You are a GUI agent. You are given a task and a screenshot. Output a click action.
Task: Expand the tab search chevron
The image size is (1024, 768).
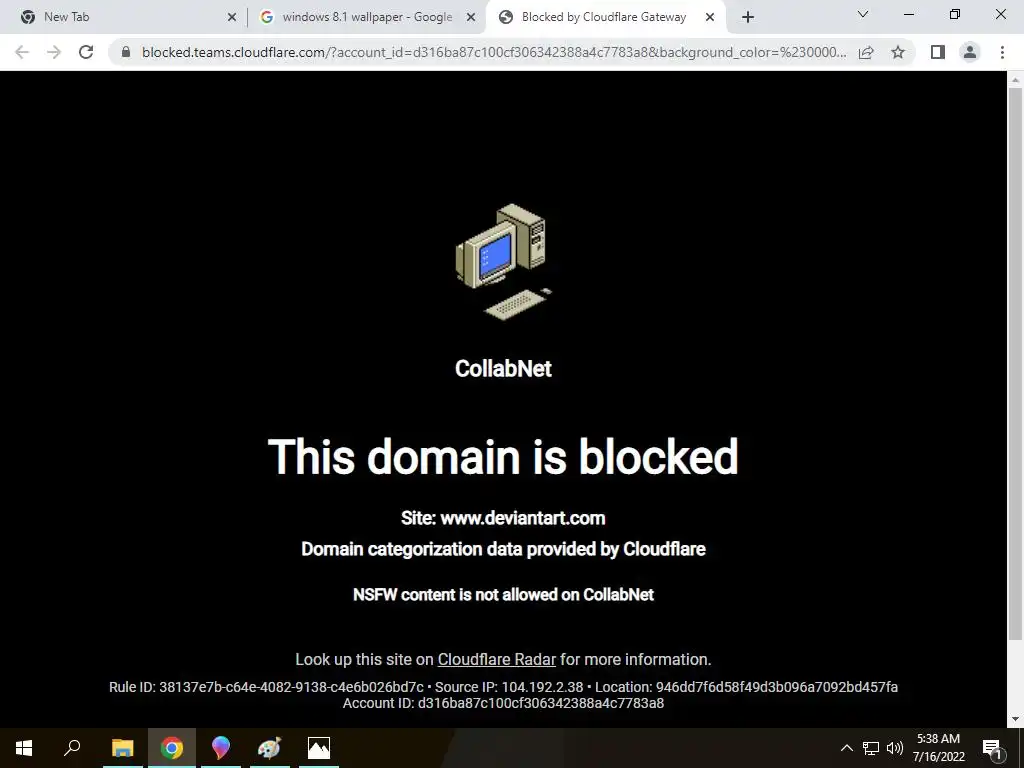pyautogui.click(x=863, y=14)
